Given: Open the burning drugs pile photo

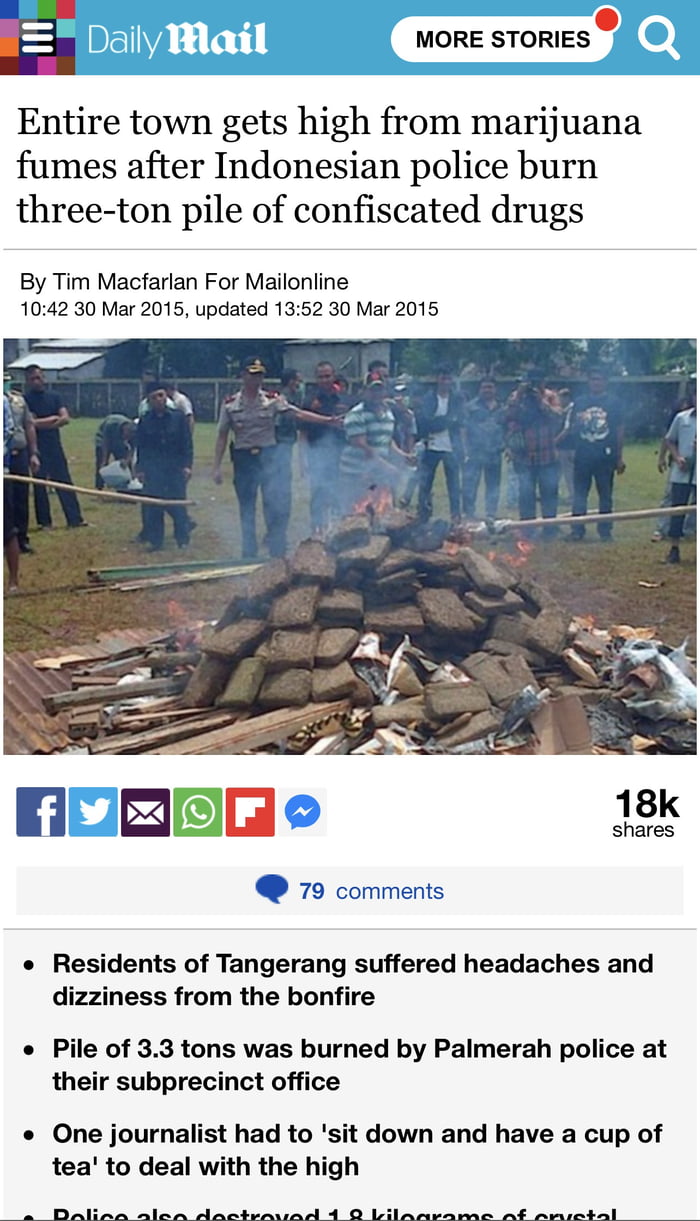Looking at the screenshot, I should click(350, 546).
